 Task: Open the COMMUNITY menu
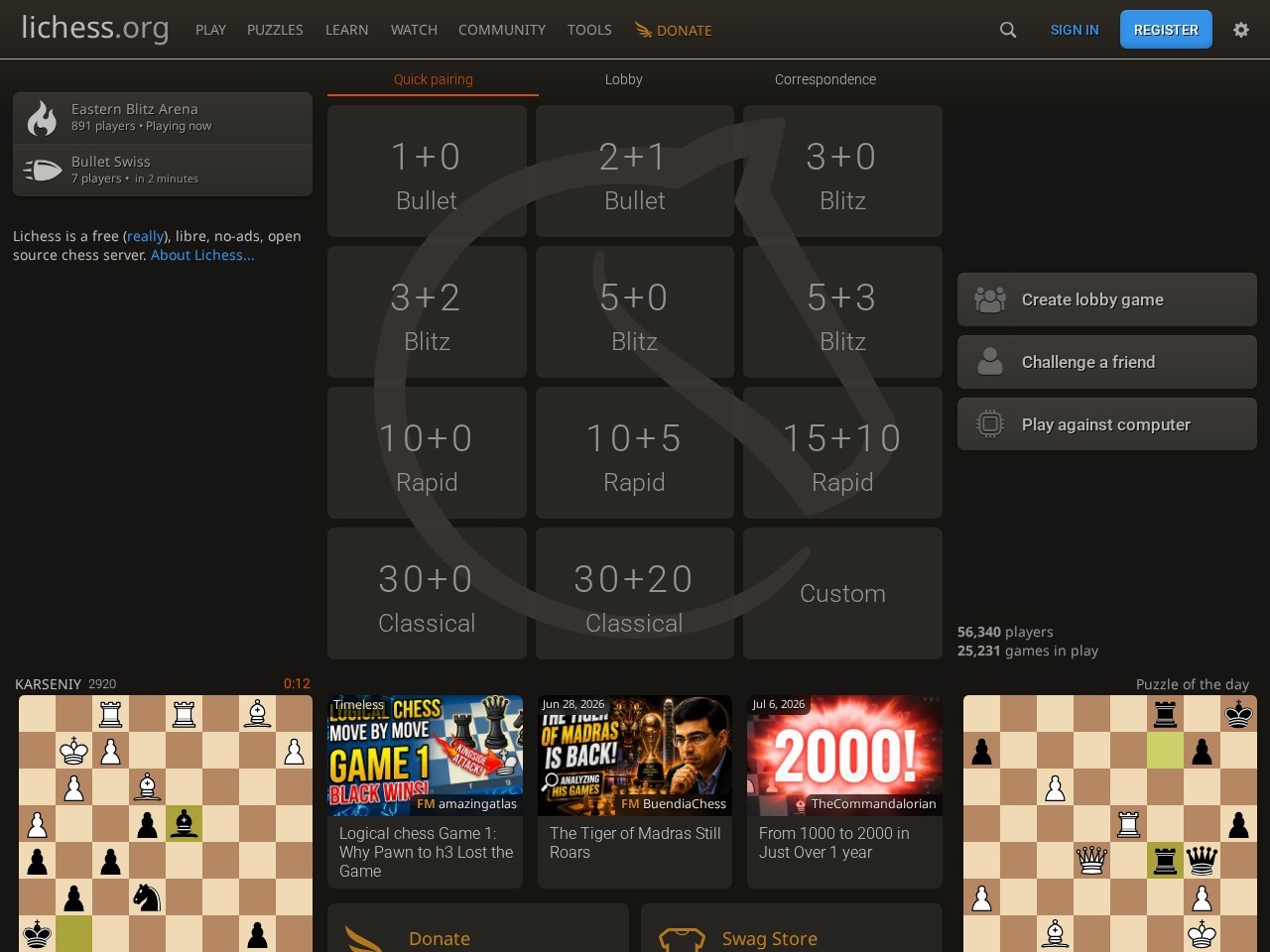[x=502, y=30]
